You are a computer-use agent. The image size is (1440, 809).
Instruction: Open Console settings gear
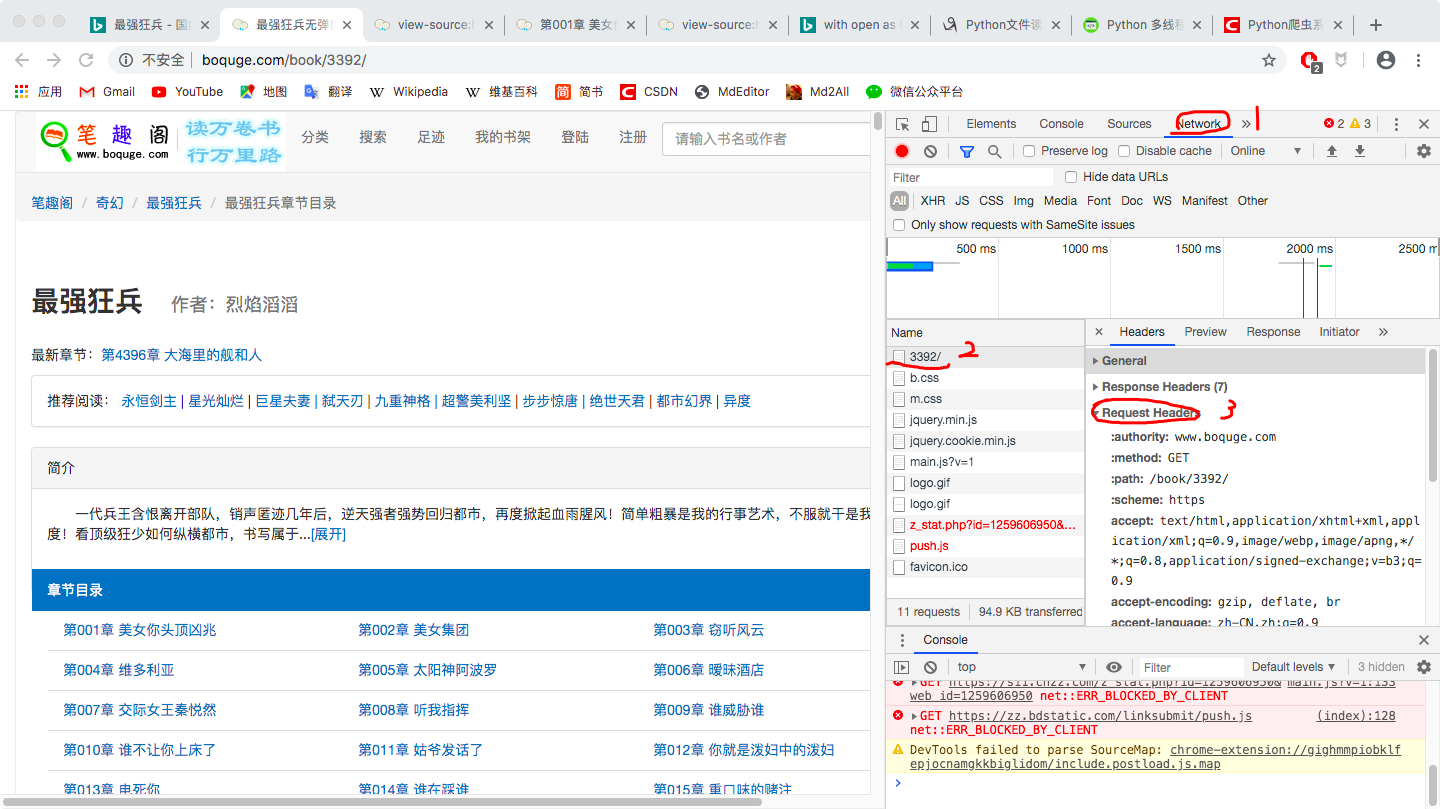[x=1424, y=667]
